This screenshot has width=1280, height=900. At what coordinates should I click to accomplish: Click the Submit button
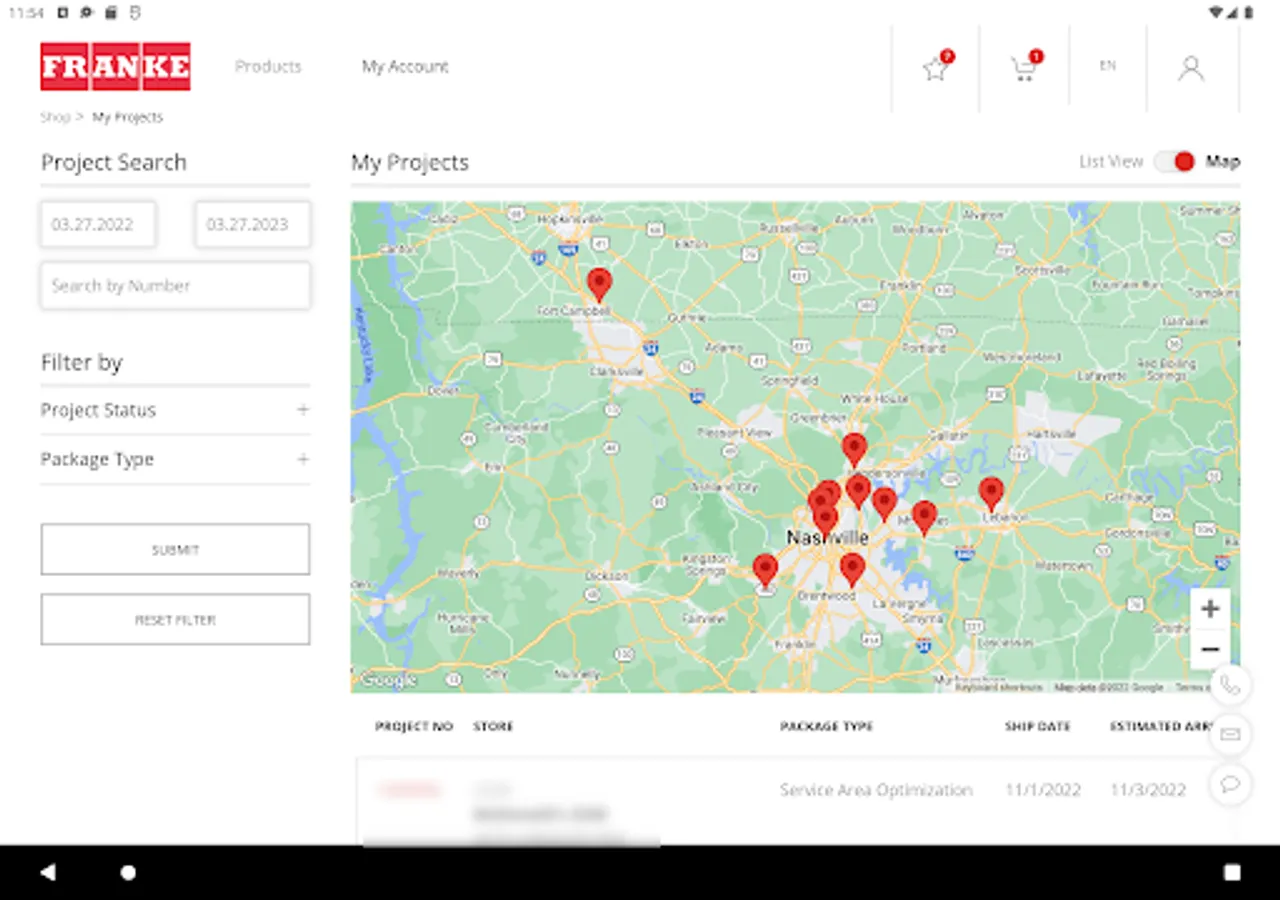[x=175, y=550]
